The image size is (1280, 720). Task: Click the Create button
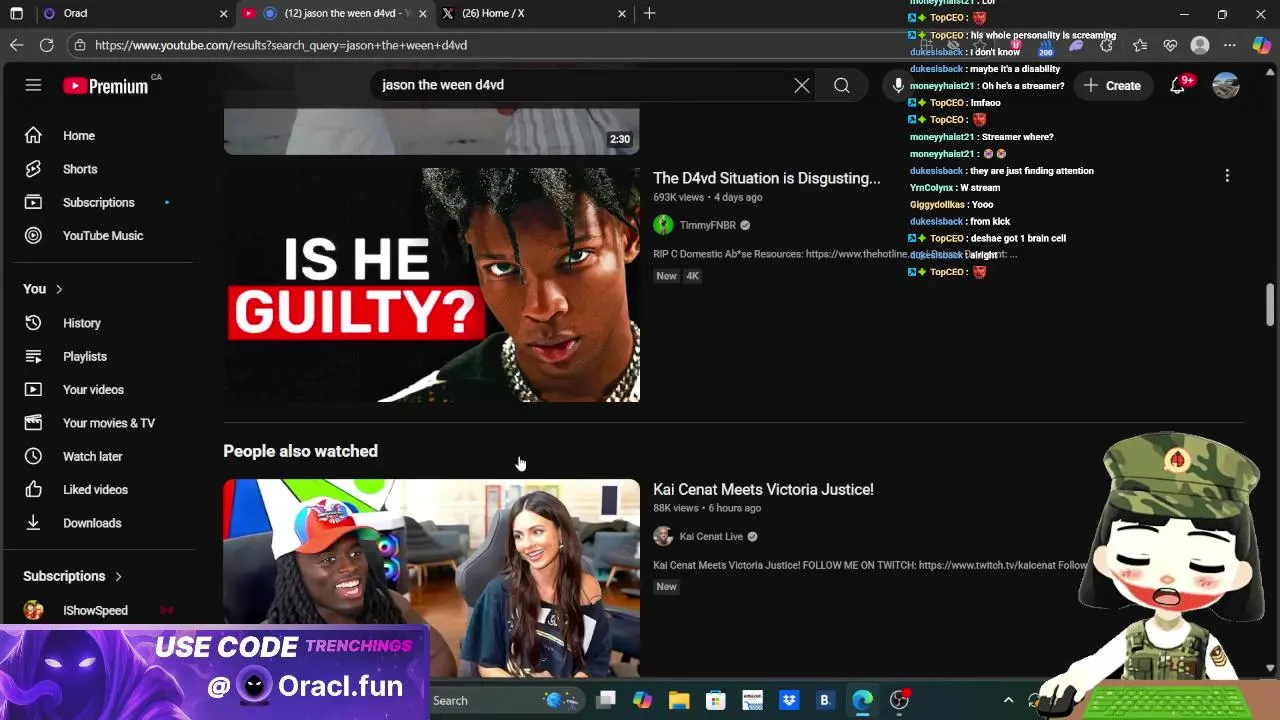click(1112, 85)
